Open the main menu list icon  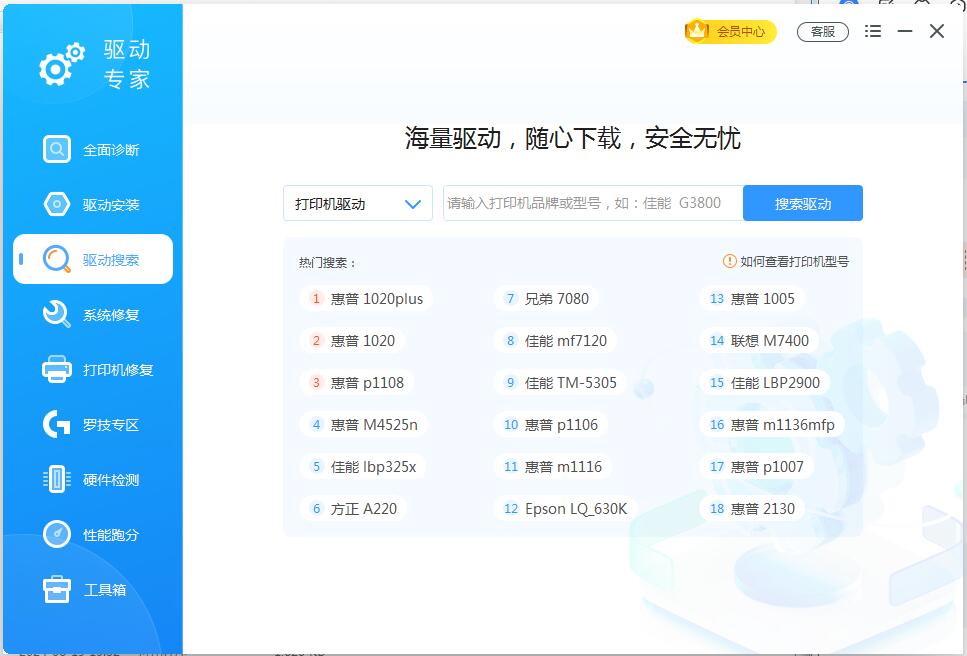873,31
